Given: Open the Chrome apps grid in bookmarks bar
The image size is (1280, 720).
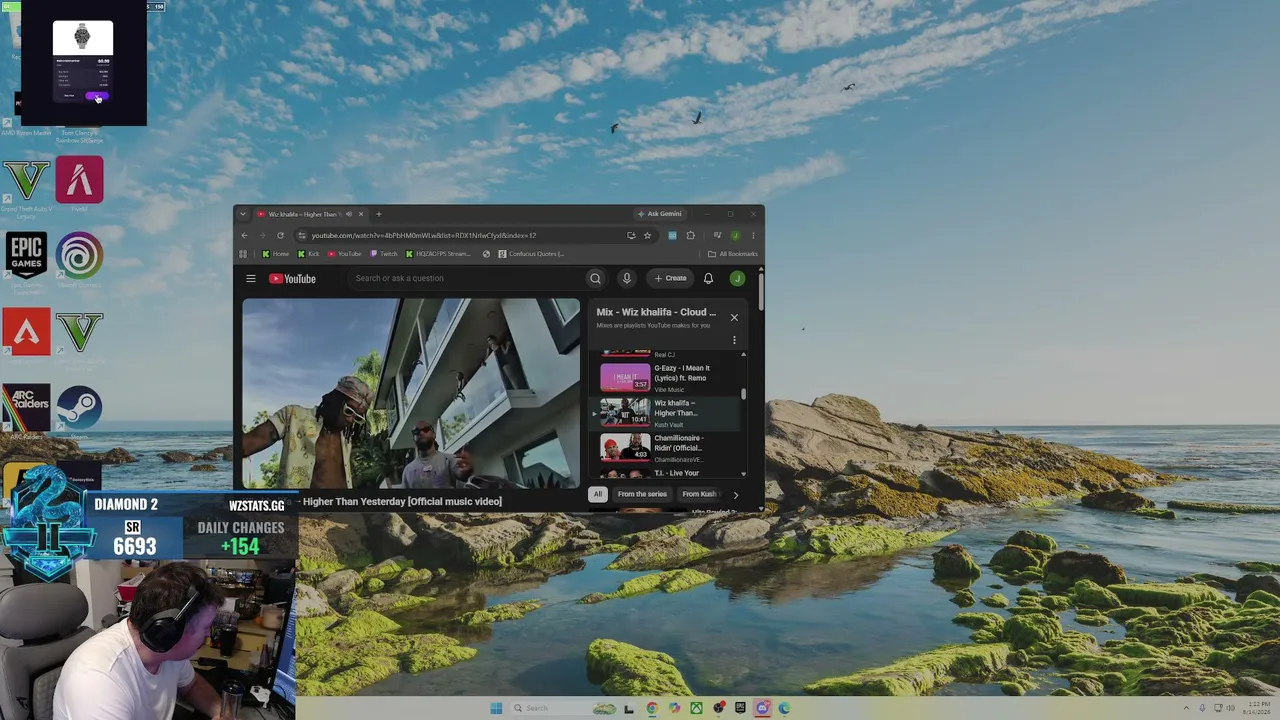Looking at the screenshot, I should (243, 254).
